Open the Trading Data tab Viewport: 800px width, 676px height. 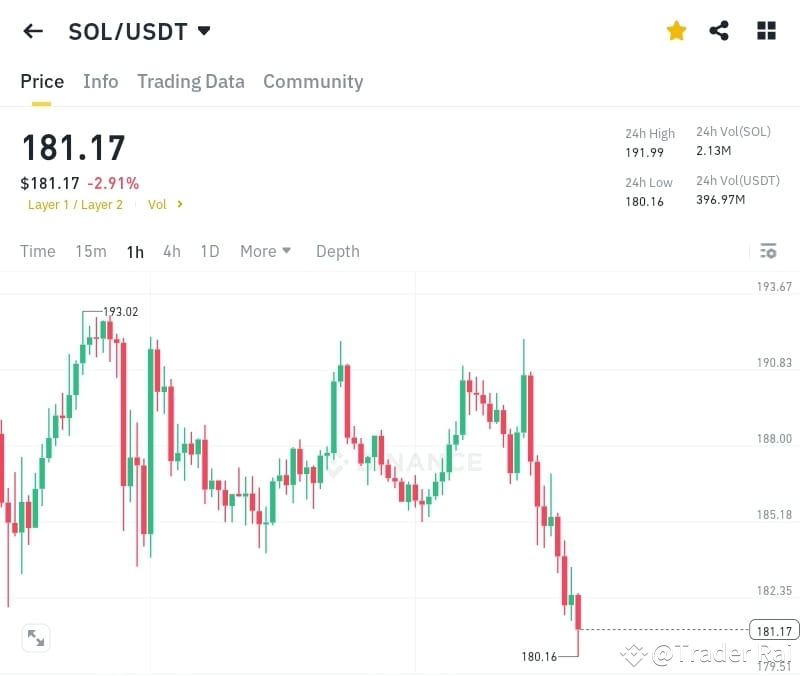coord(190,81)
